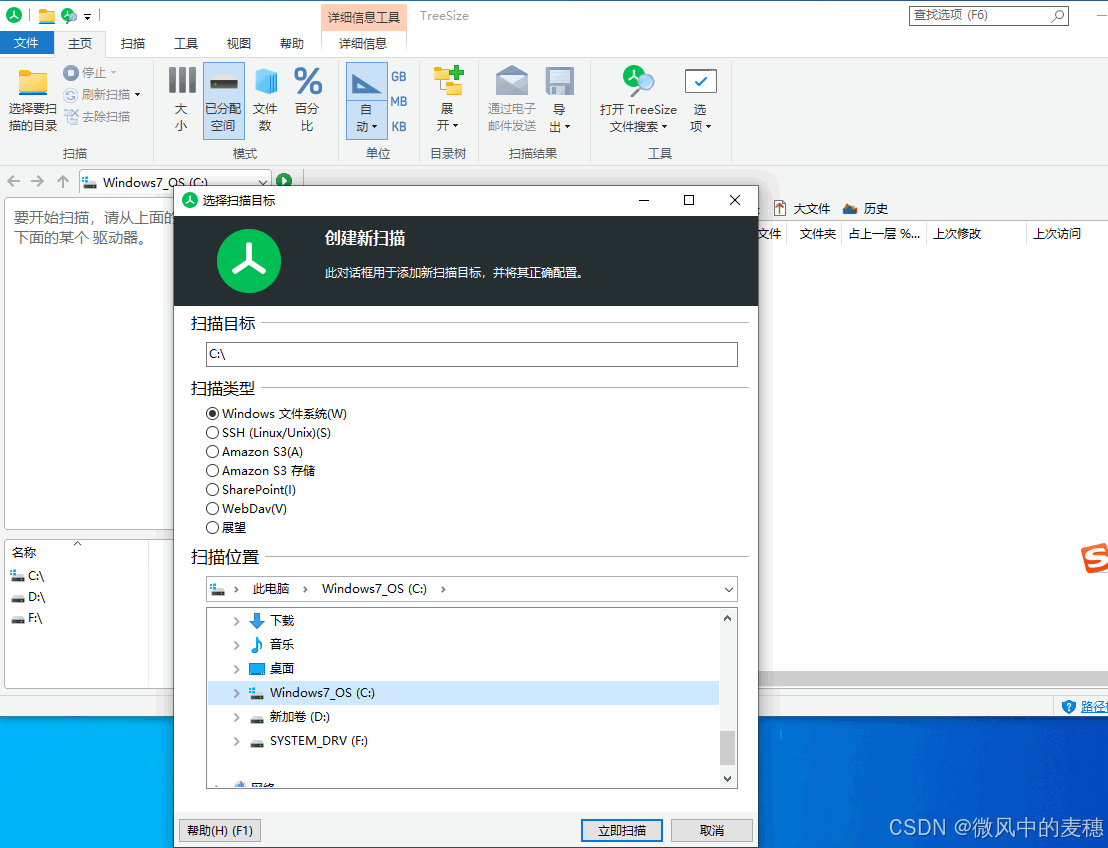Open the 大文件 tab
Screen dimensions: 1108x848
click(801, 208)
